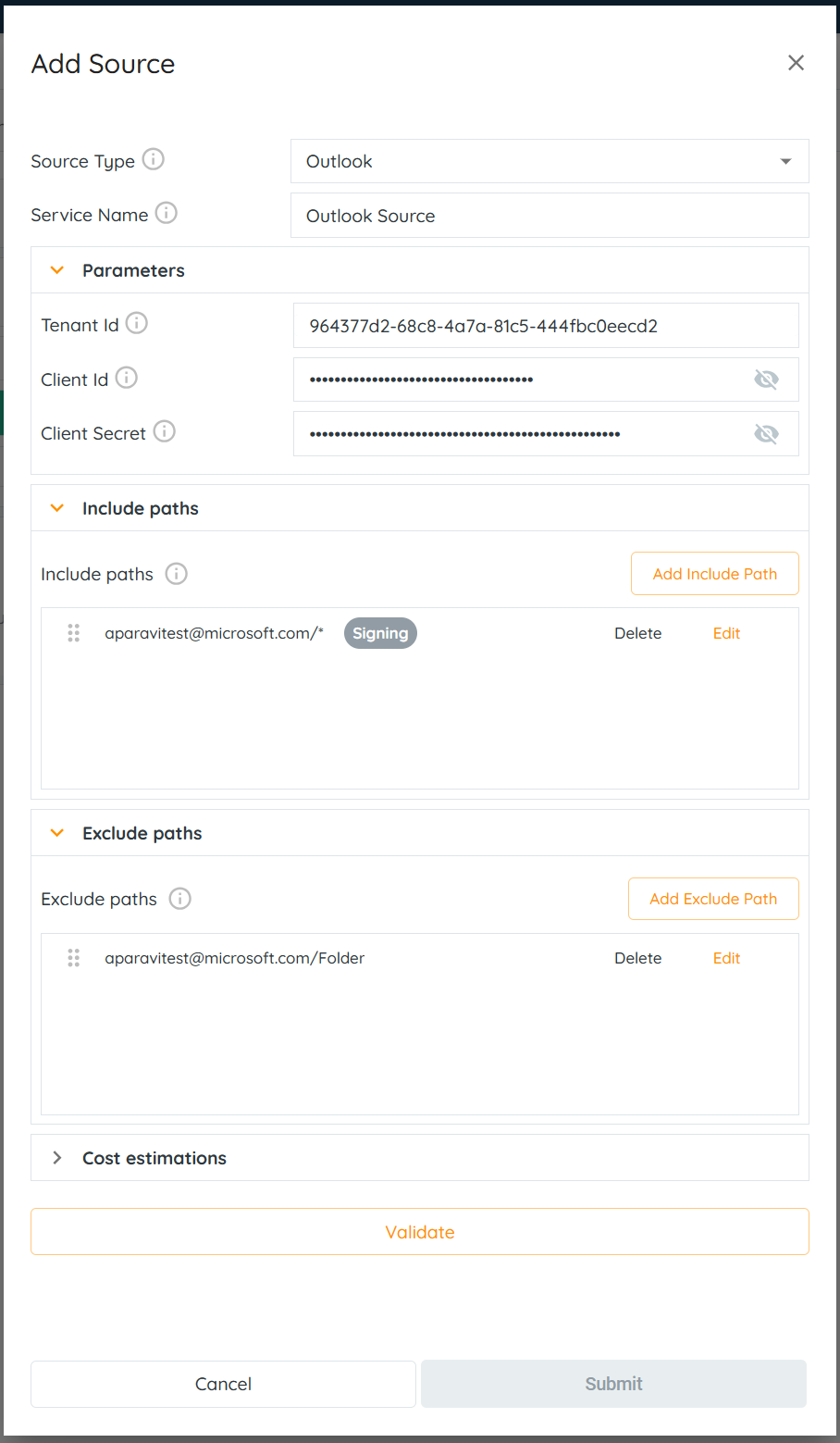Delete the aparavitest@microsoft.com/* include path

pyautogui.click(x=637, y=633)
